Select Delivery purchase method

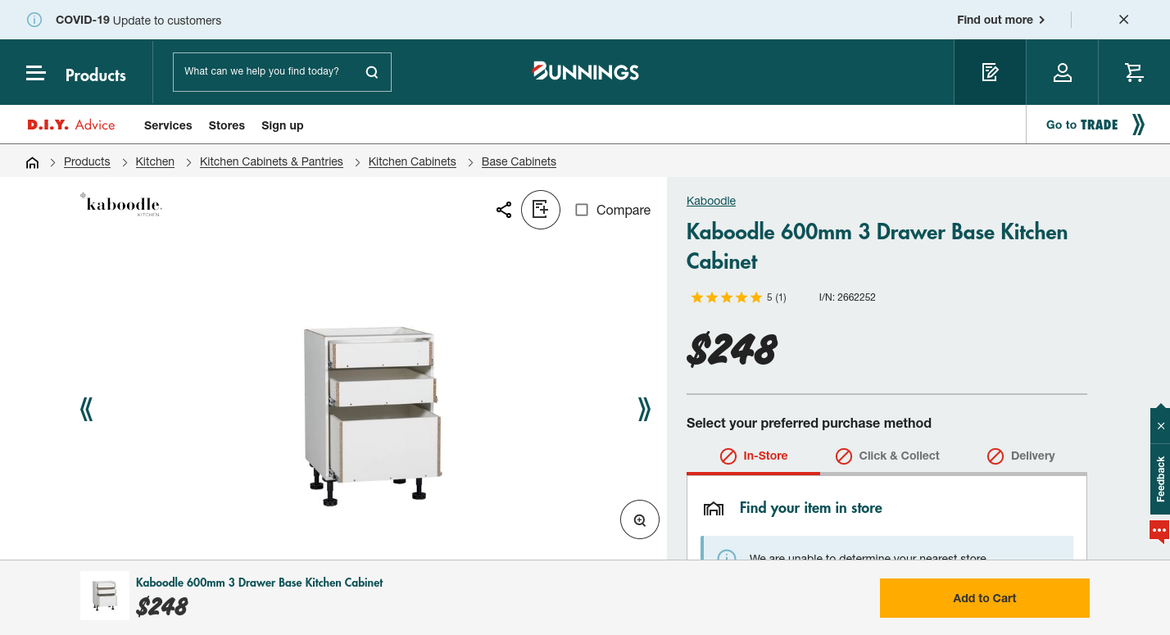(1021, 455)
